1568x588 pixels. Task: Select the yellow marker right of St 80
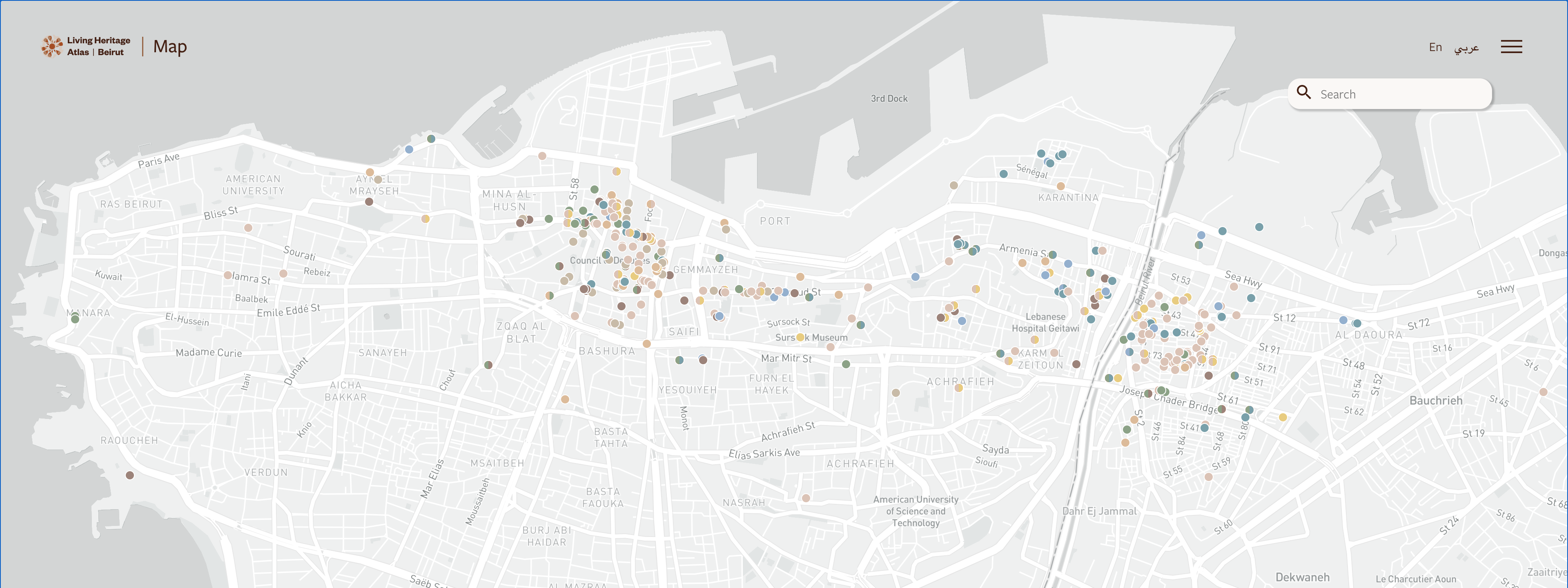click(x=1283, y=418)
